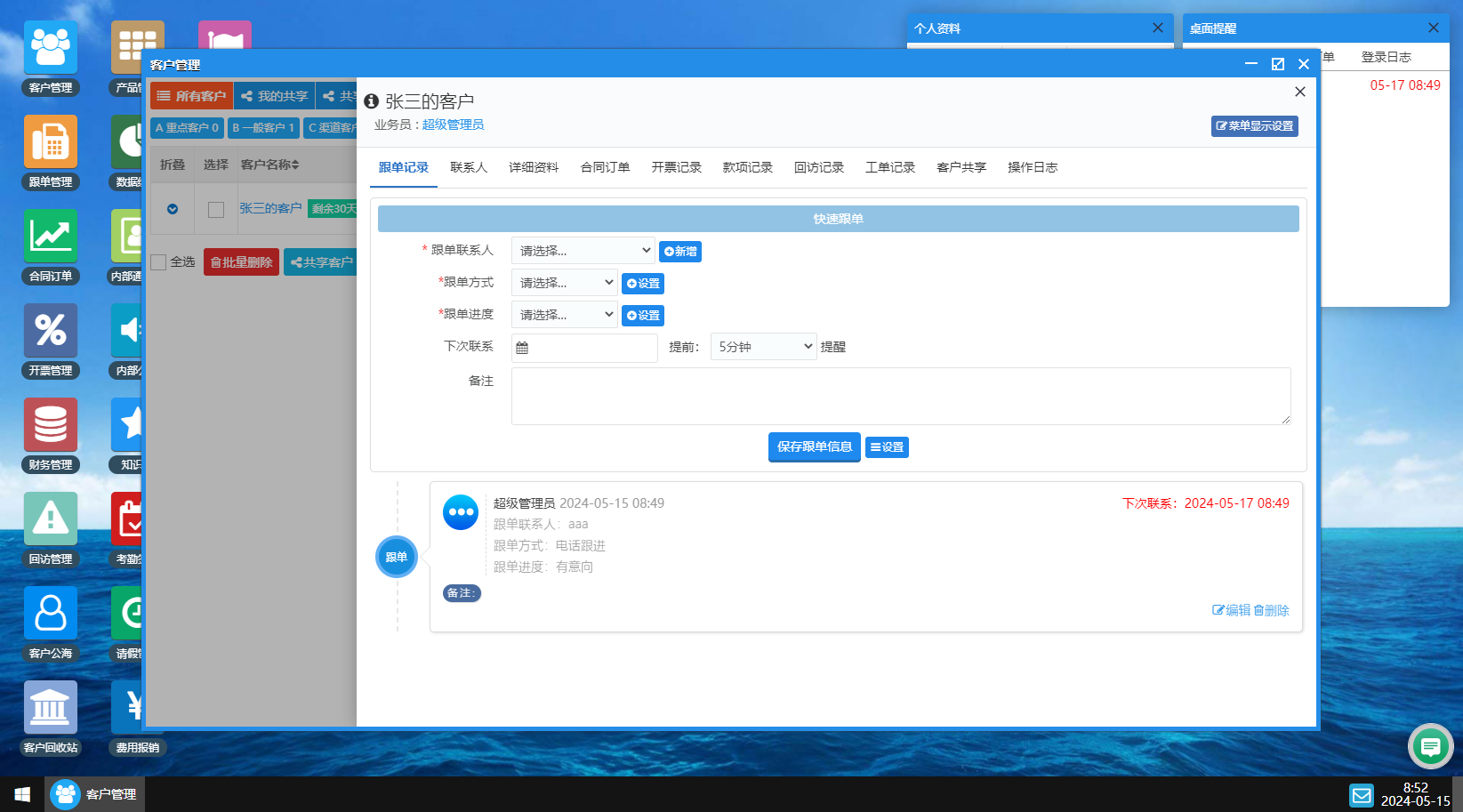
Task: Open the 客户管理 desktop icon
Action: (x=51, y=48)
